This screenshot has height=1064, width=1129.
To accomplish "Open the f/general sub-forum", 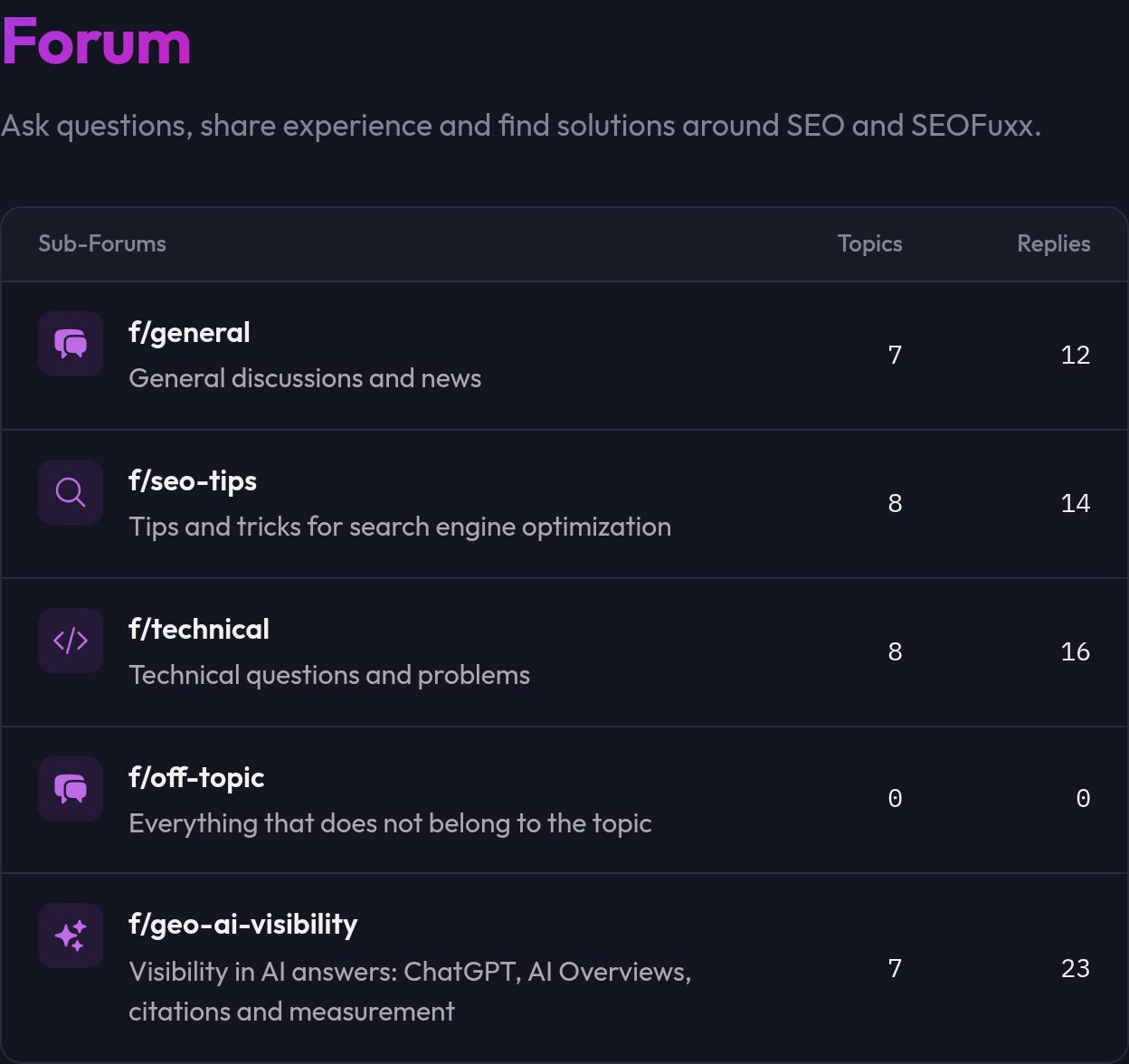I will click(189, 333).
